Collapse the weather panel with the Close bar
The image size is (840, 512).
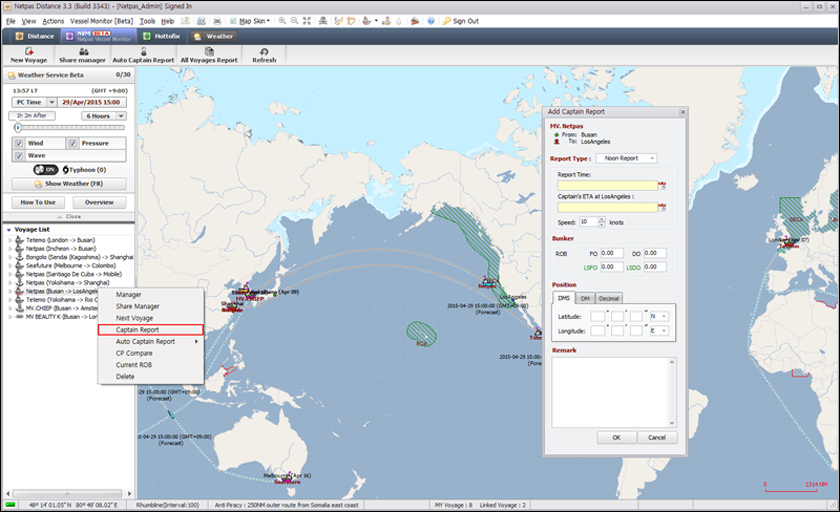coord(69,216)
